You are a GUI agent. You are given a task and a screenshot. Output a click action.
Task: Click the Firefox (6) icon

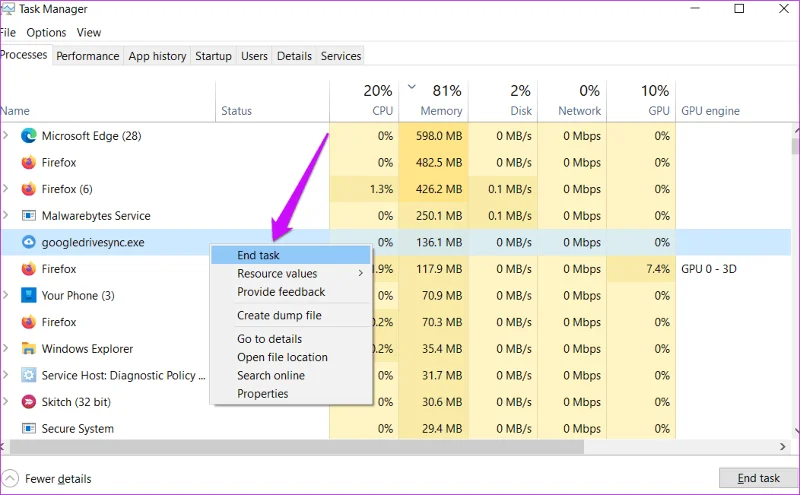[x=29, y=189]
